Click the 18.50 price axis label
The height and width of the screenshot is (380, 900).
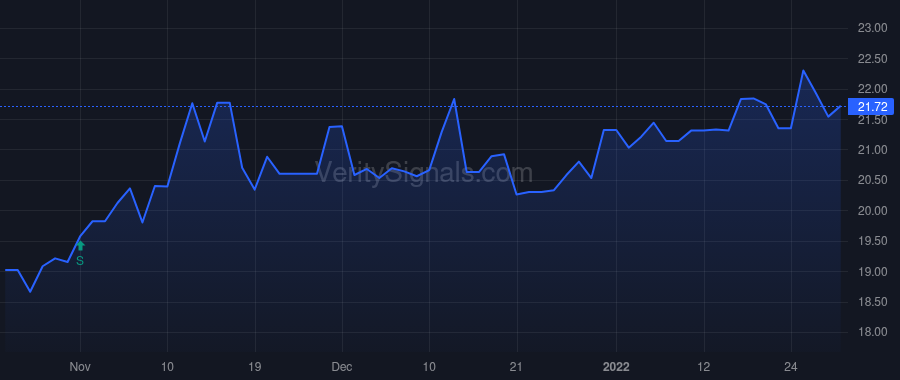click(871, 302)
